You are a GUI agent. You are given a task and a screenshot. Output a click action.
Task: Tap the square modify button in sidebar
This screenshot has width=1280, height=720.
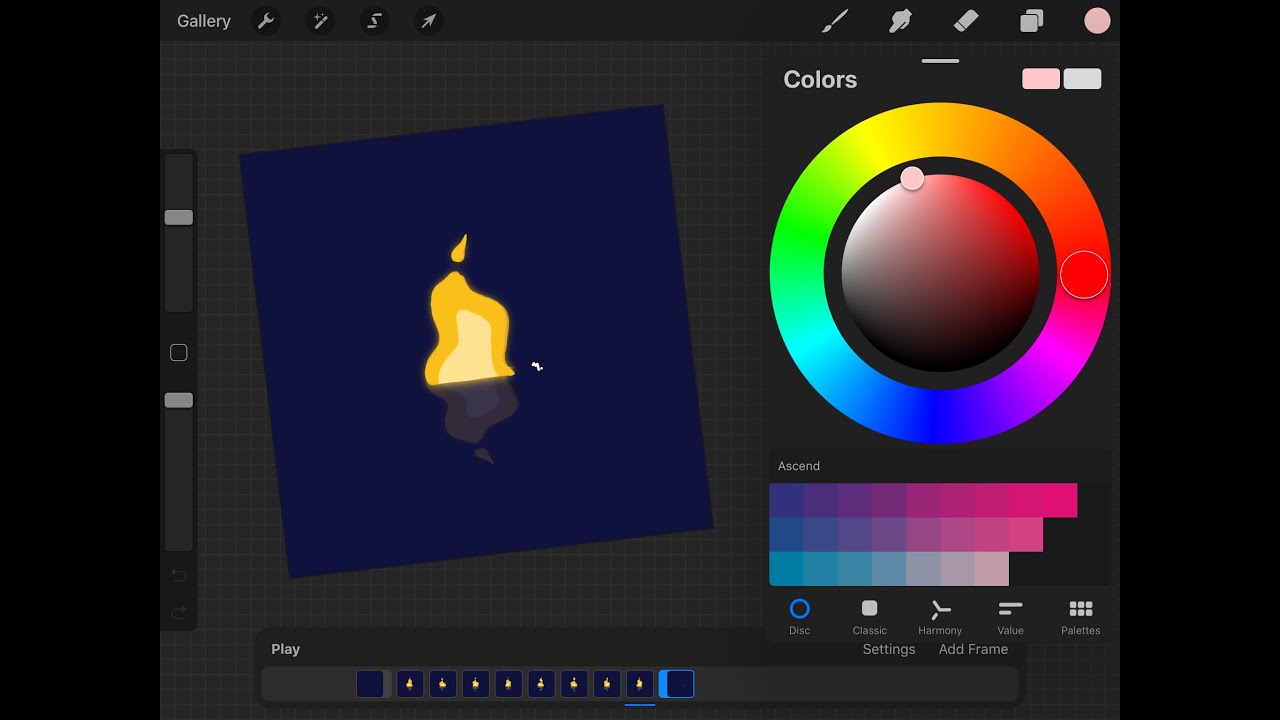[x=179, y=352]
